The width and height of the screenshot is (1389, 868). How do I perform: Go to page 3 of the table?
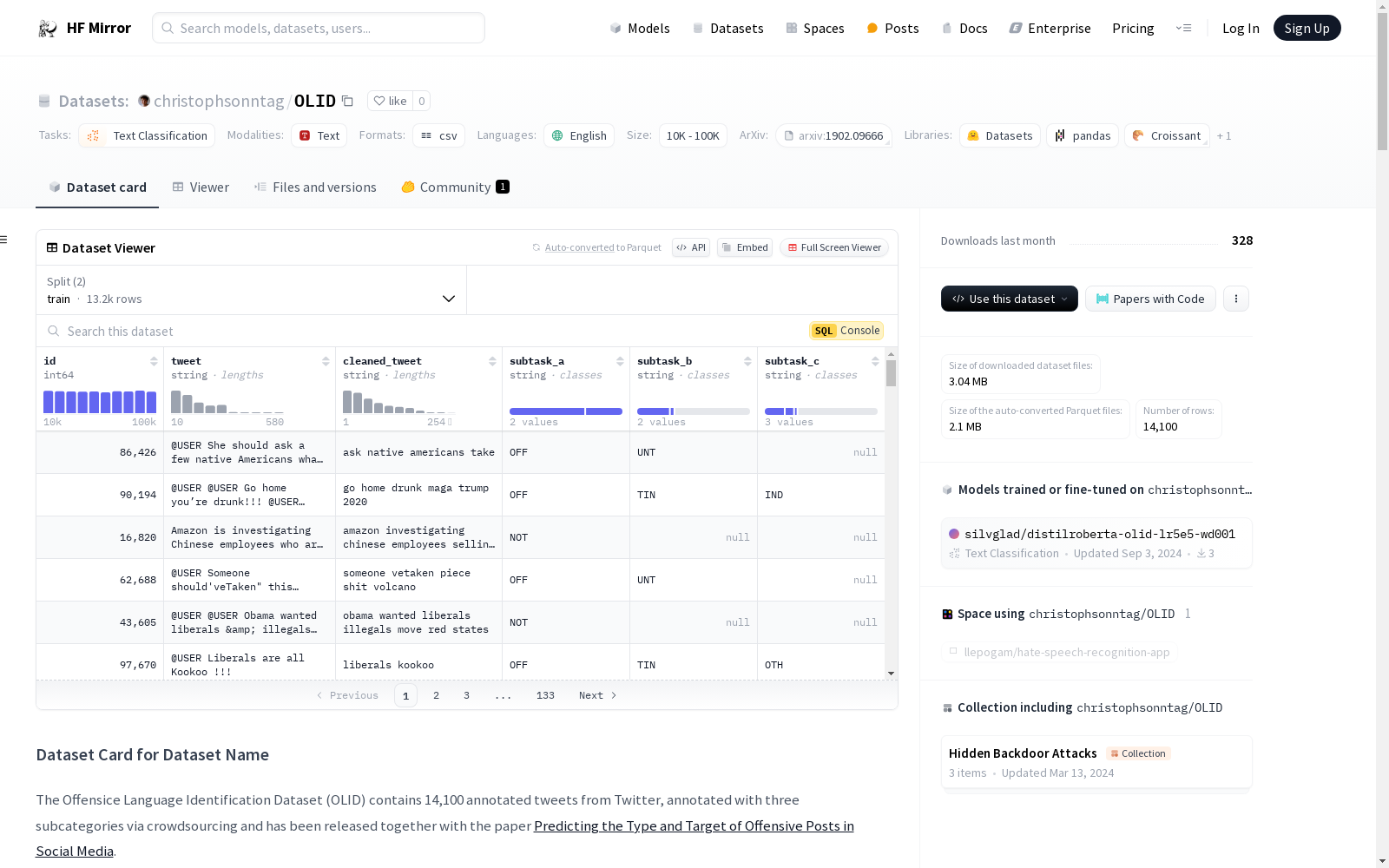[x=466, y=695]
